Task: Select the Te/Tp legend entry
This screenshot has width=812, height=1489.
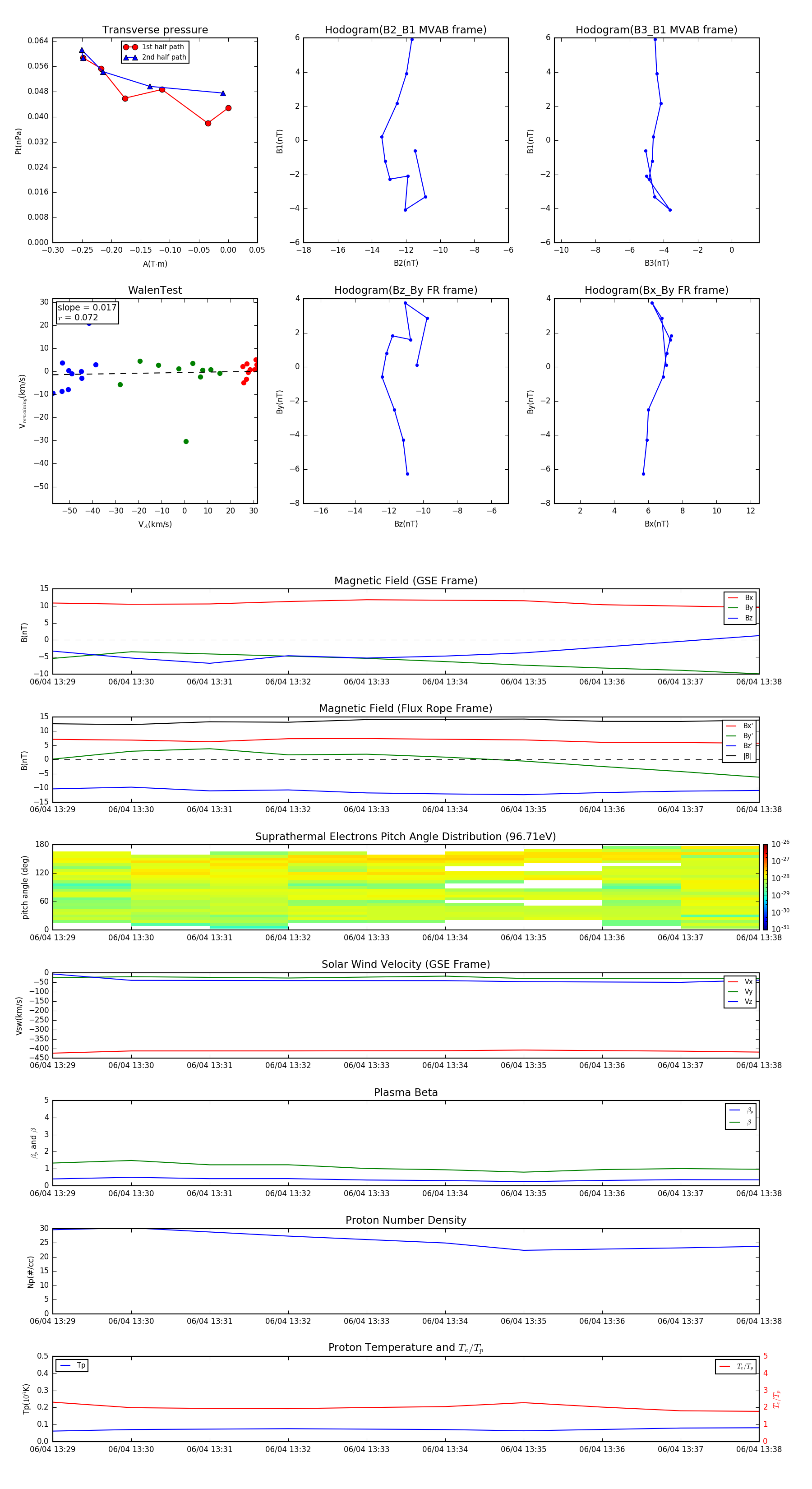Action: coord(736,1367)
